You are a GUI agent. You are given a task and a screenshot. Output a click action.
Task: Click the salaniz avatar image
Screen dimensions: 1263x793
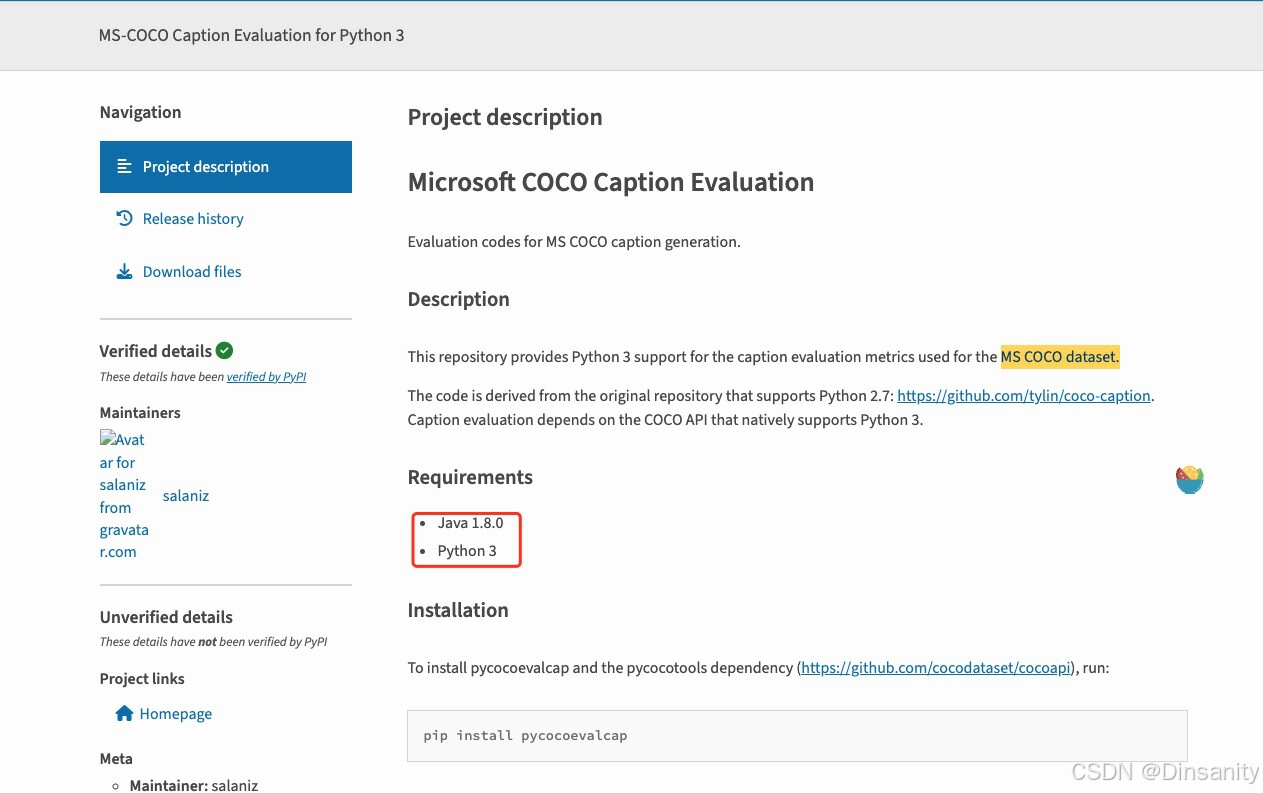tap(124, 495)
